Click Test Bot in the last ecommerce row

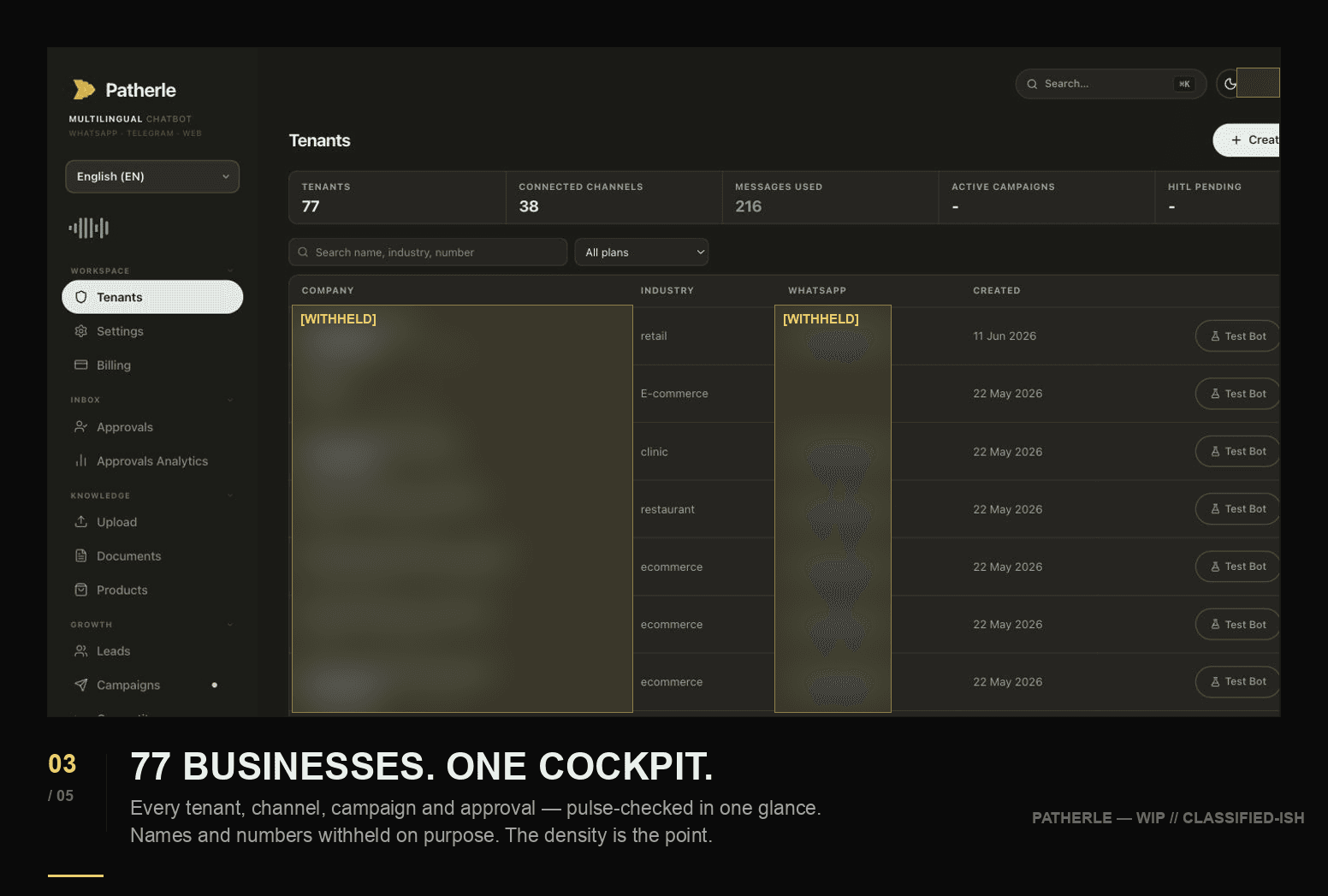click(x=1237, y=681)
